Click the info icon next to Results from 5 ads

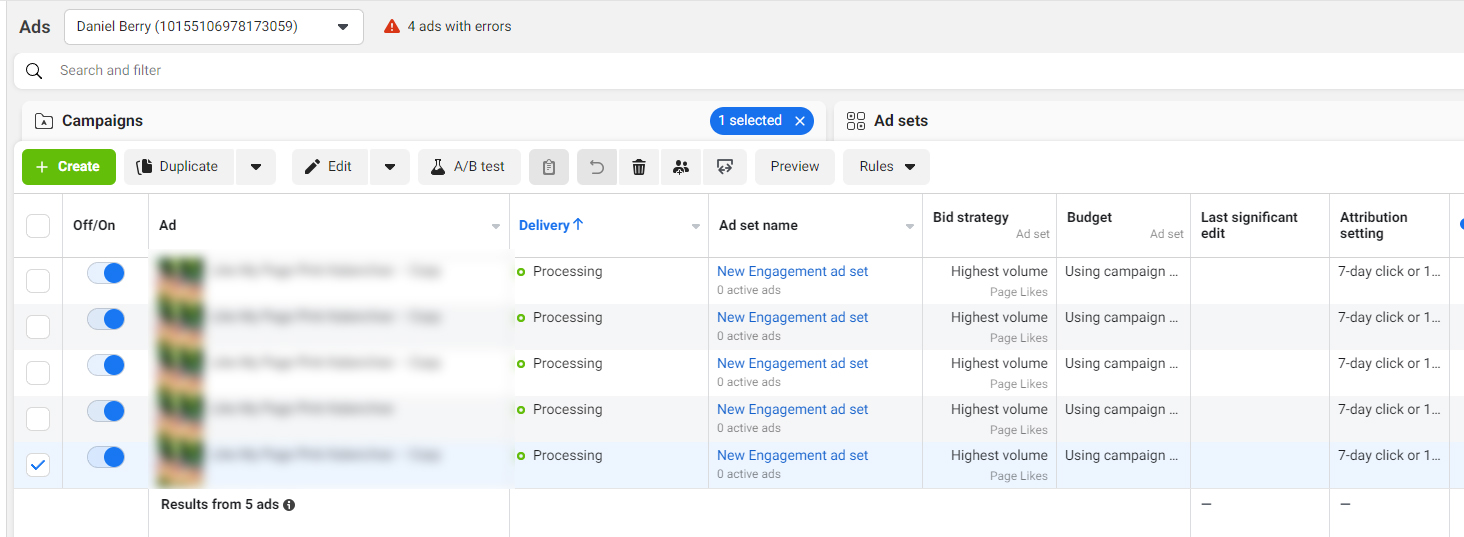pyautogui.click(x=289, y=505)
